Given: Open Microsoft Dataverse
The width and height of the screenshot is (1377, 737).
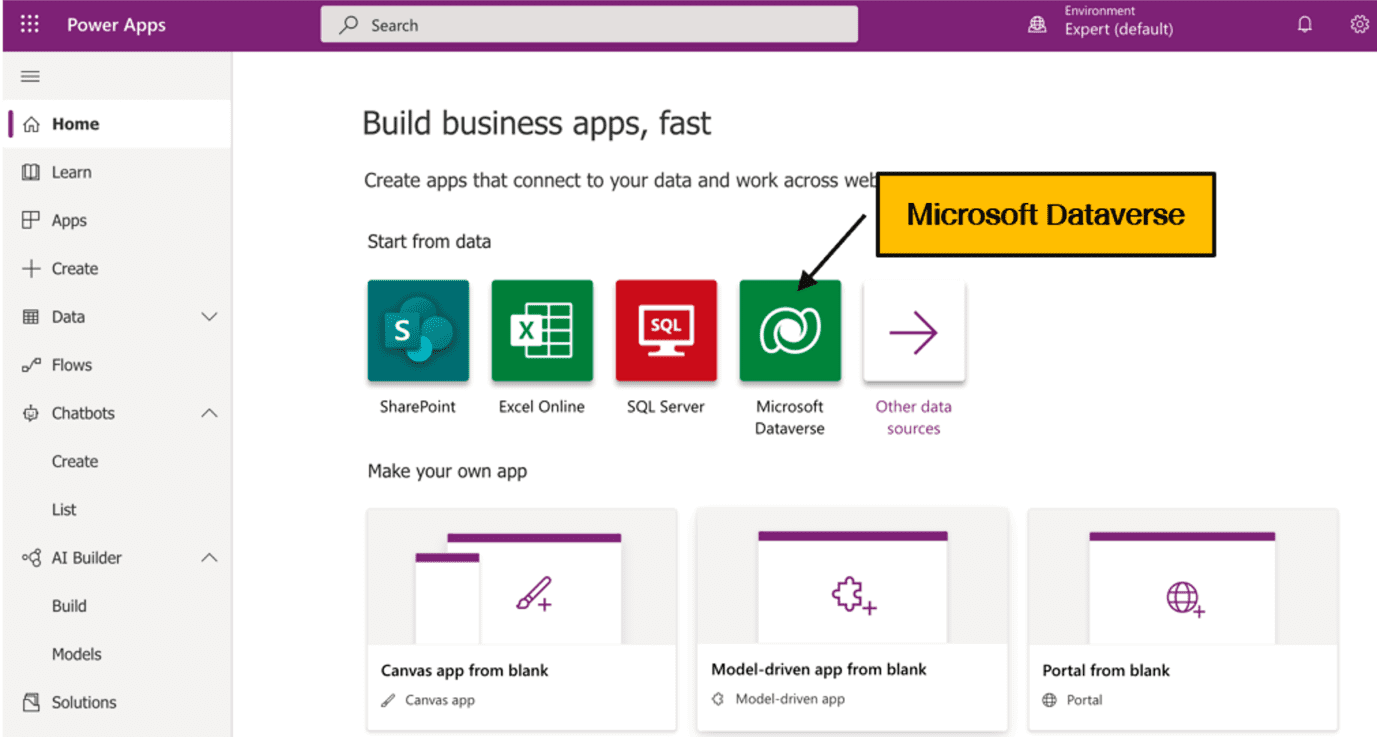Looking at the screenshot, I should point(789,330).
